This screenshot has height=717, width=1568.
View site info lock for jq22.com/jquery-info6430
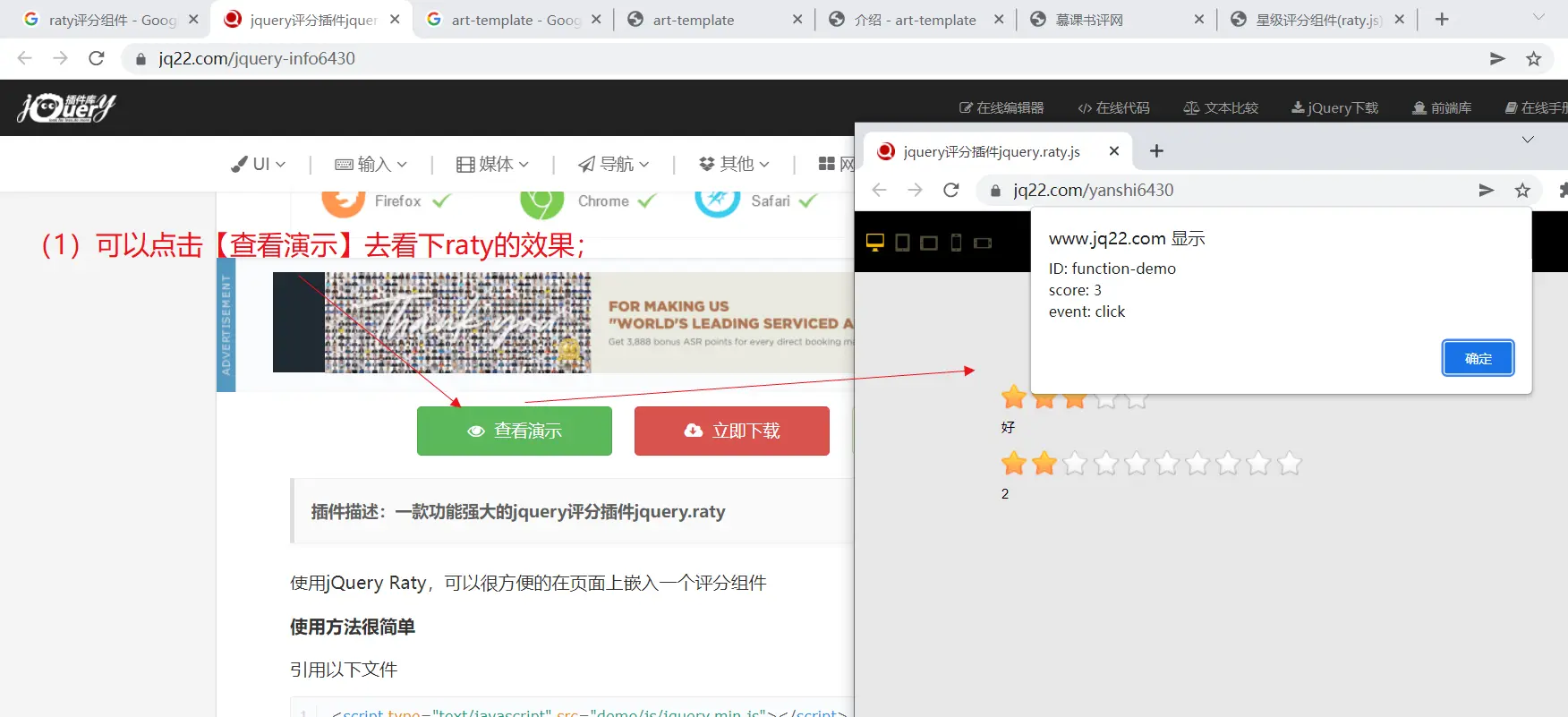click(x=141, y=59)
